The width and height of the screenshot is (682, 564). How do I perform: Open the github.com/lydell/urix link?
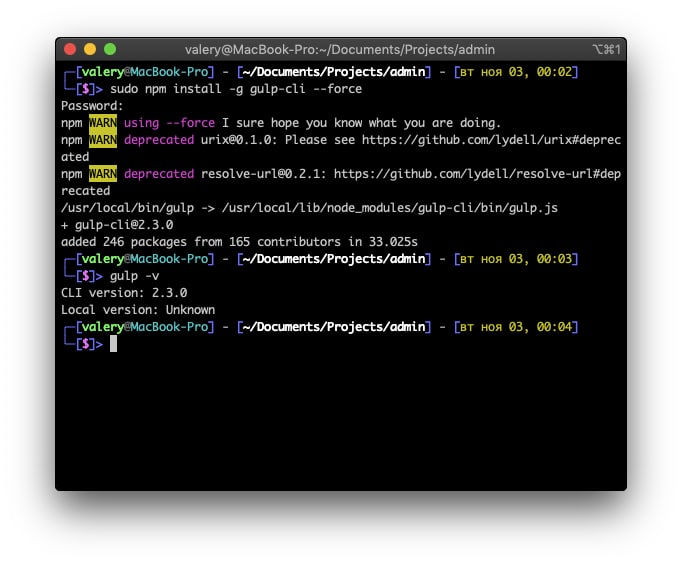491,140
